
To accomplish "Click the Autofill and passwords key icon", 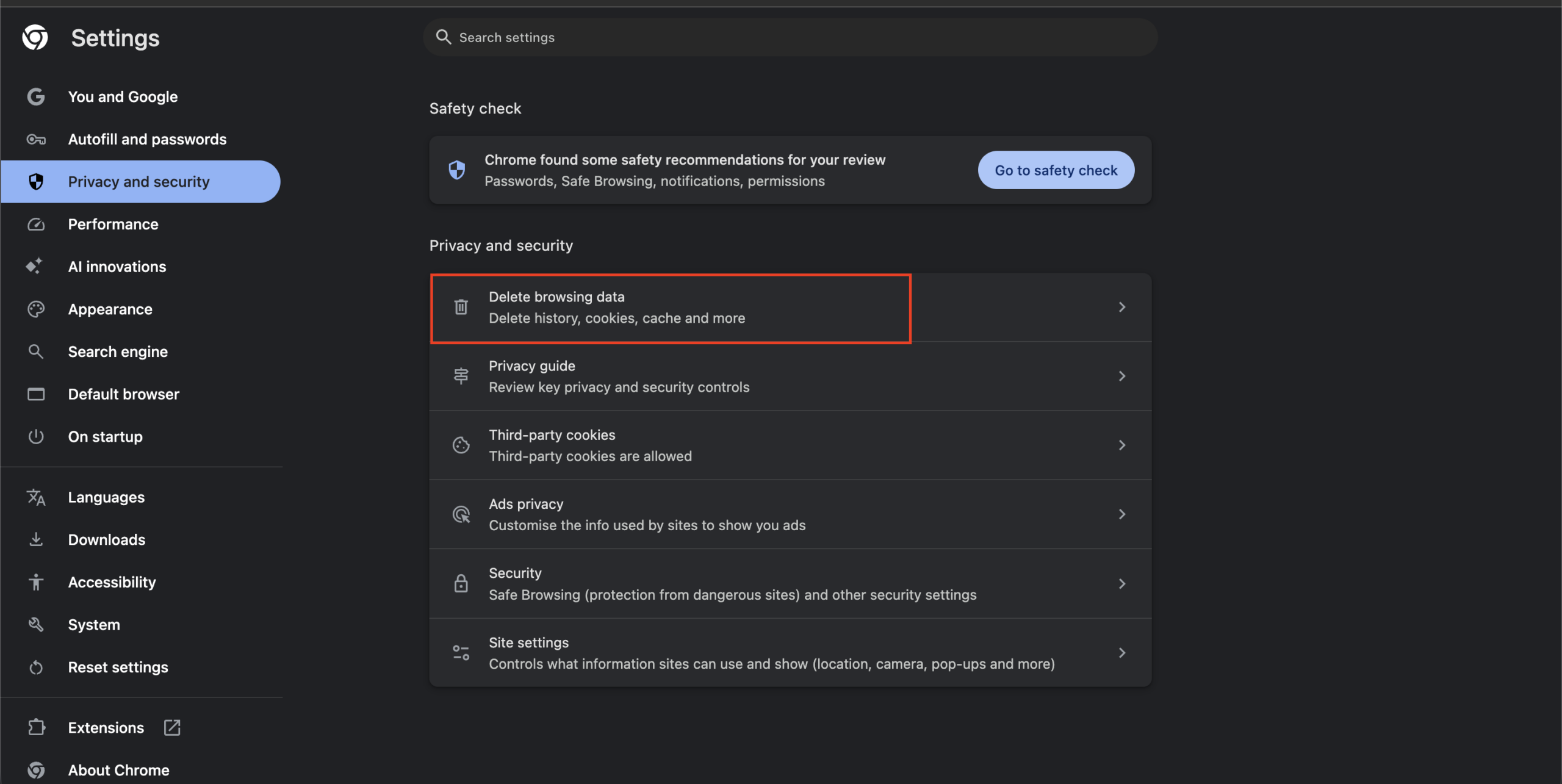I will [x=36, y=139].
